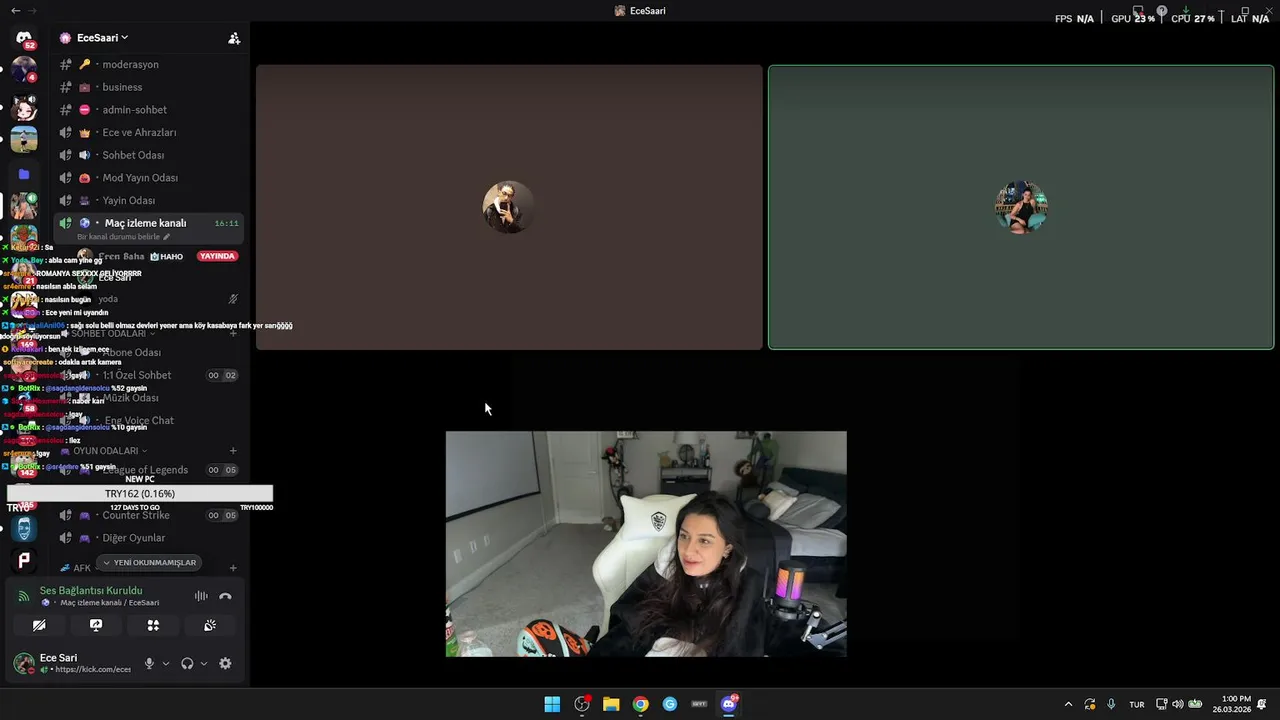Viewport: 1280px width, 720px height.
Task: Focus the left participant video tile
Action: pos(509,207)
